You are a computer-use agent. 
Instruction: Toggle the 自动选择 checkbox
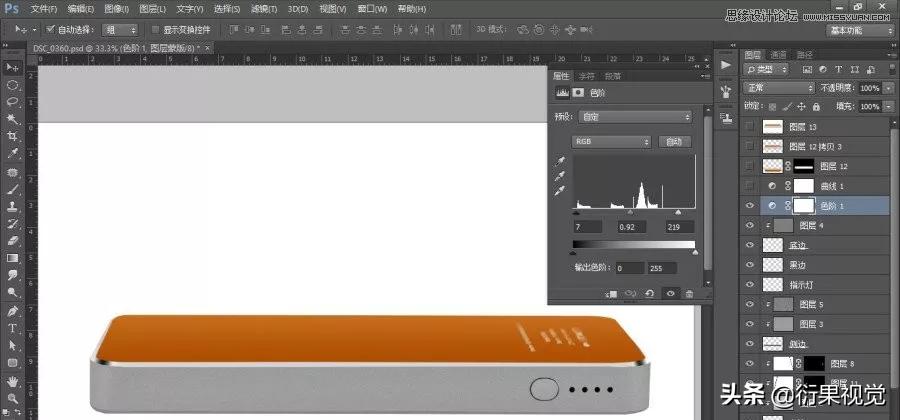[x=51, y=29]
